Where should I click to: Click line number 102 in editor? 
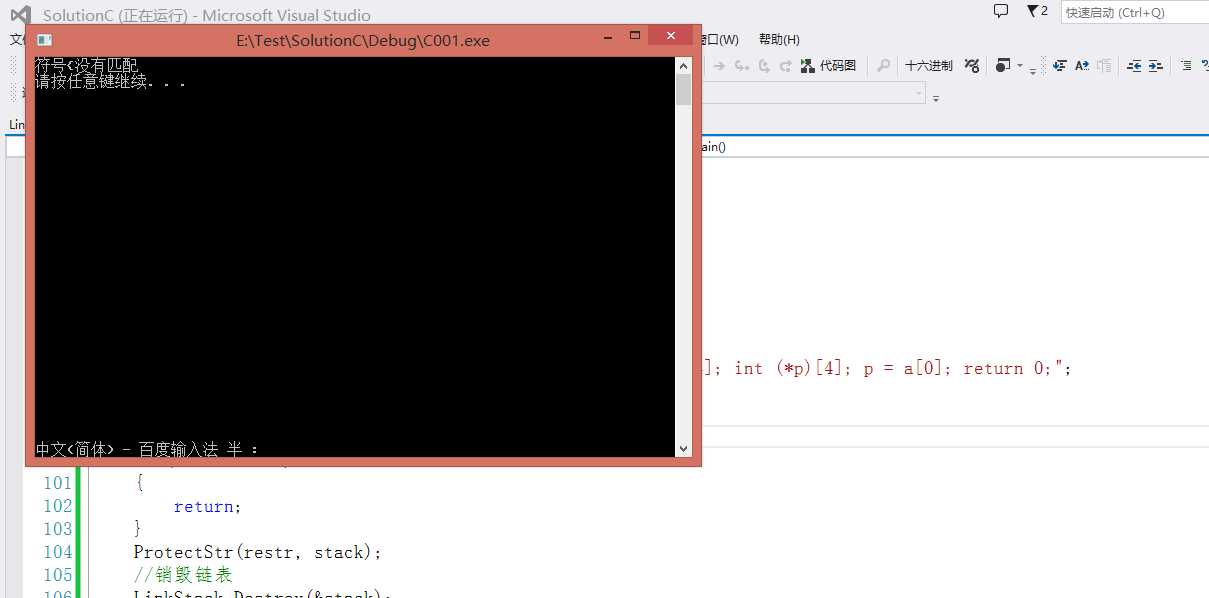click(x=58, y=506)
